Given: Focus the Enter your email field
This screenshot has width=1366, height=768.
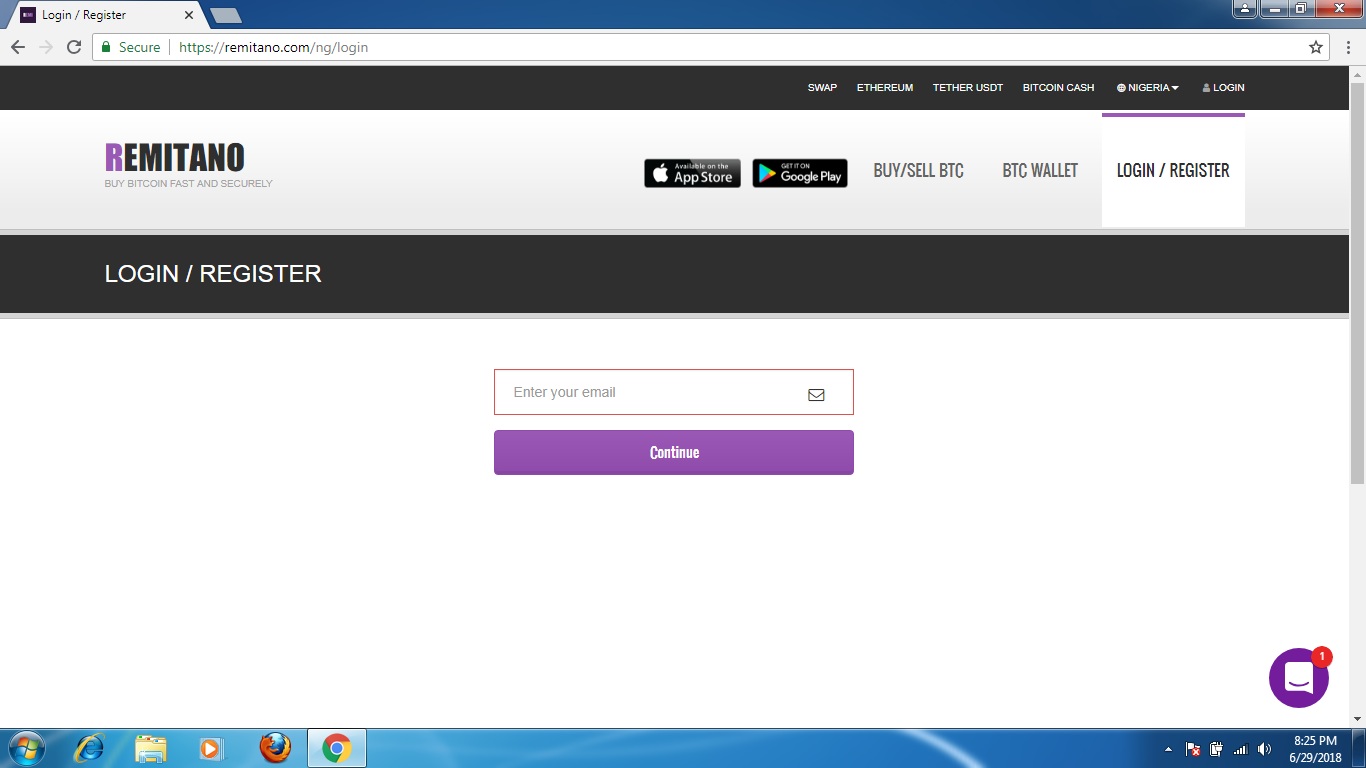Looking at the screenshot, I should point(674,392).
